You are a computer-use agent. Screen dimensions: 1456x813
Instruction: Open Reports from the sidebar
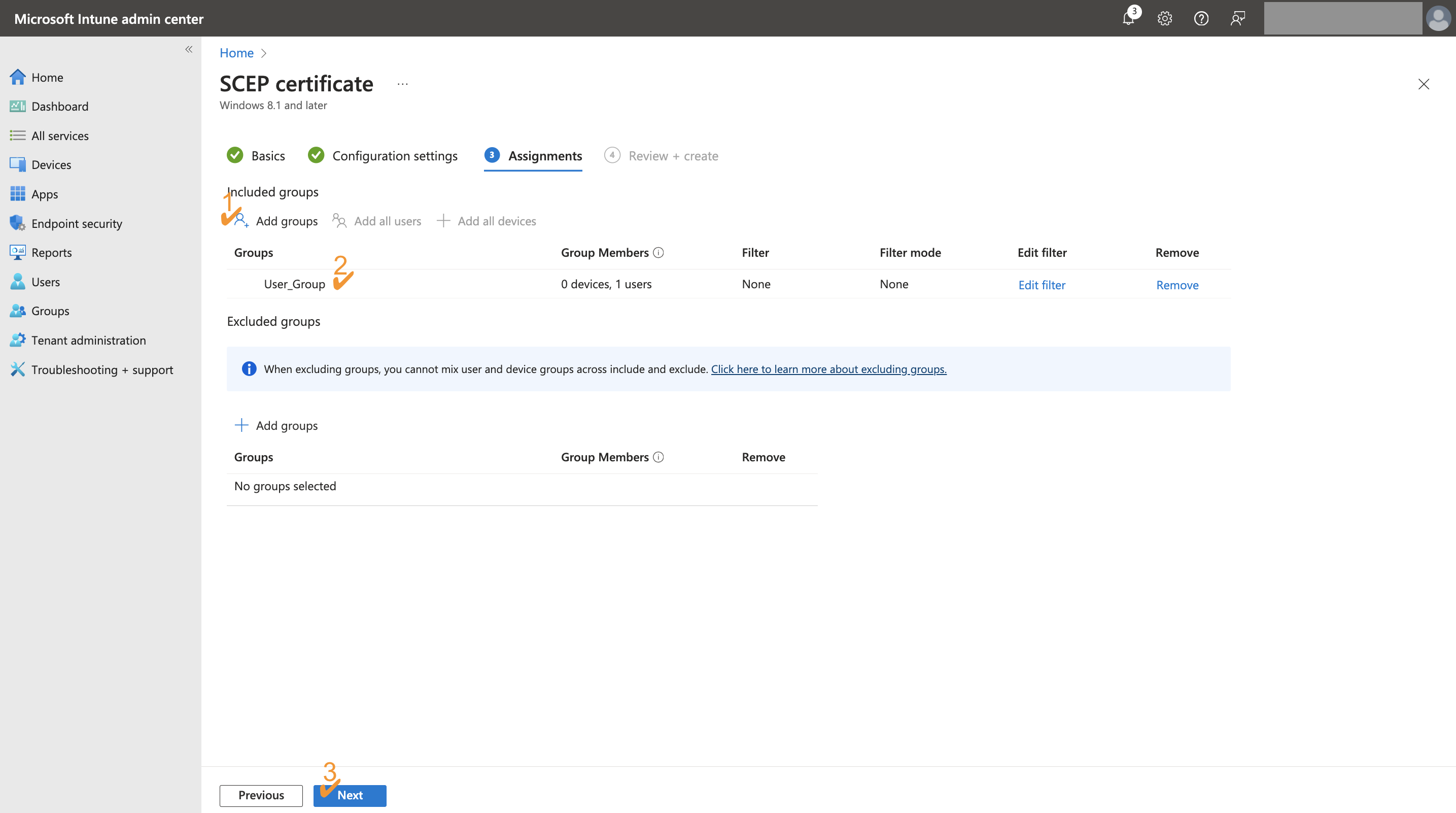coord(51,252)
